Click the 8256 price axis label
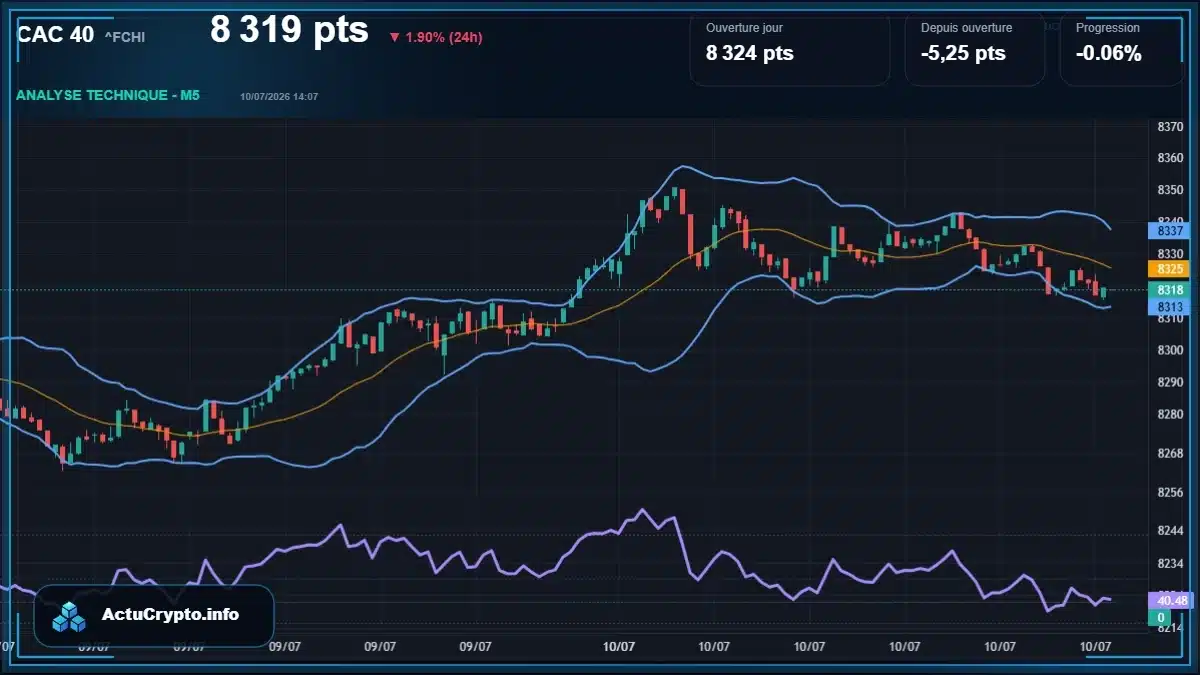This screenshot has height=675, width=1200. 1170,492
